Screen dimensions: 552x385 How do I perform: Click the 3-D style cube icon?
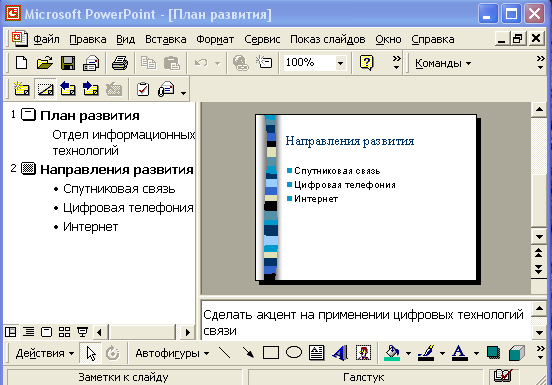[x=517, y=353]
